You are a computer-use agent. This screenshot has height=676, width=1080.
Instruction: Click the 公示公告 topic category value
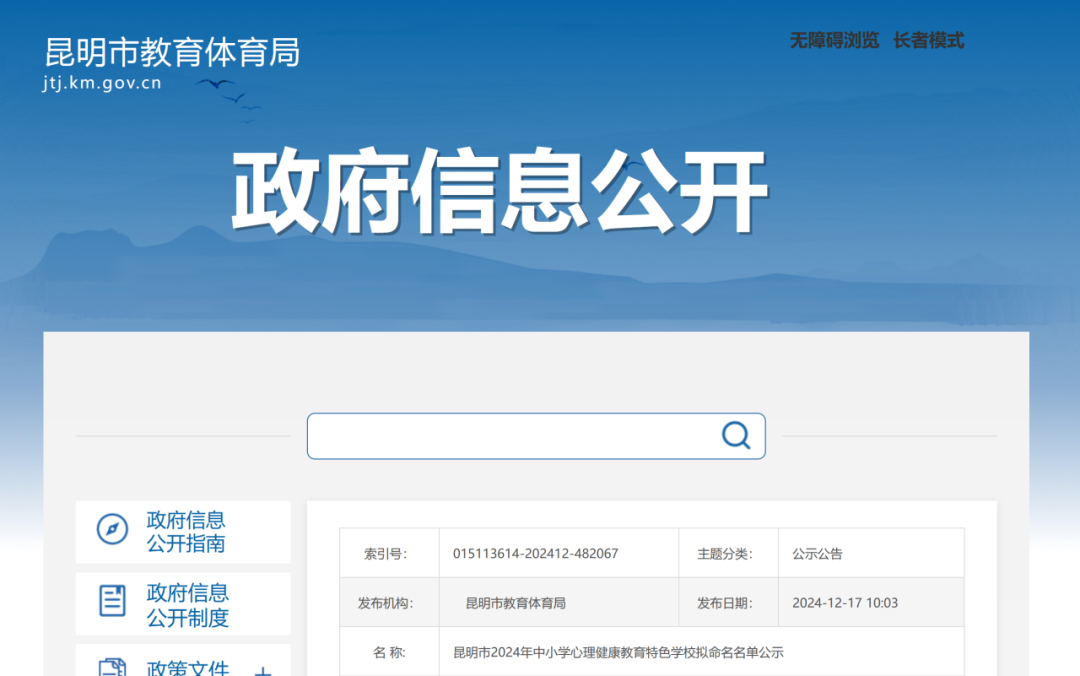tap(817, 554)
